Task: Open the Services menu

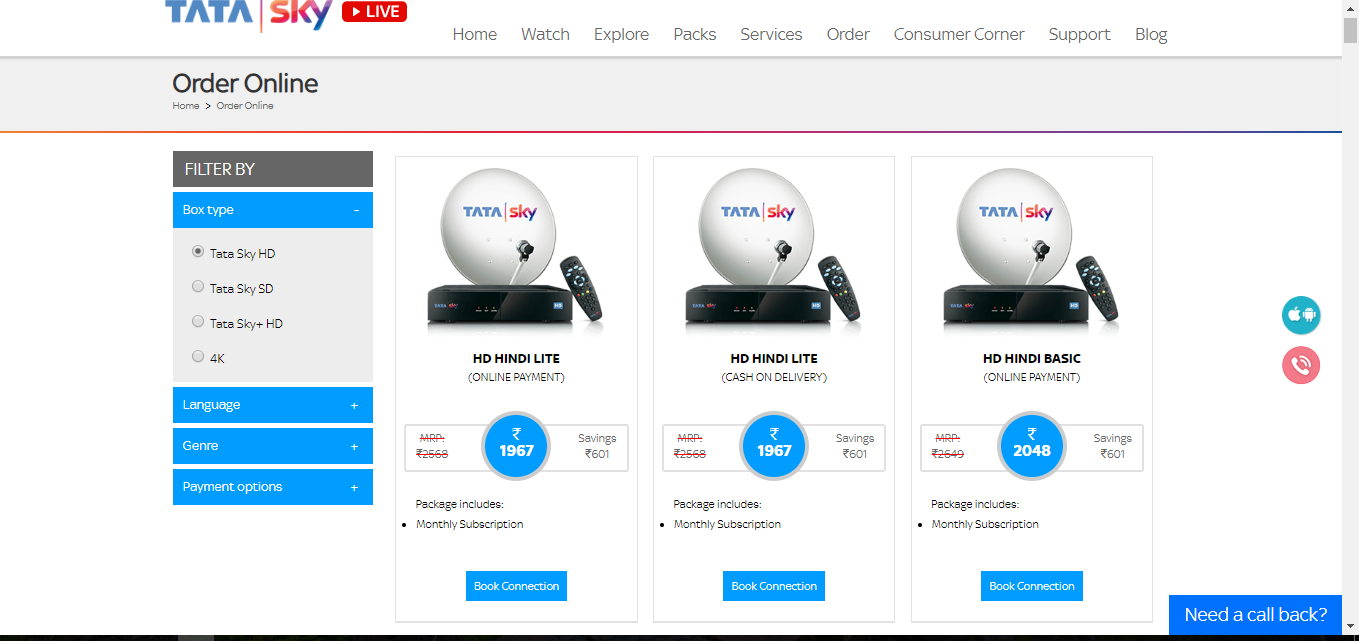Action: coord(771,34)
